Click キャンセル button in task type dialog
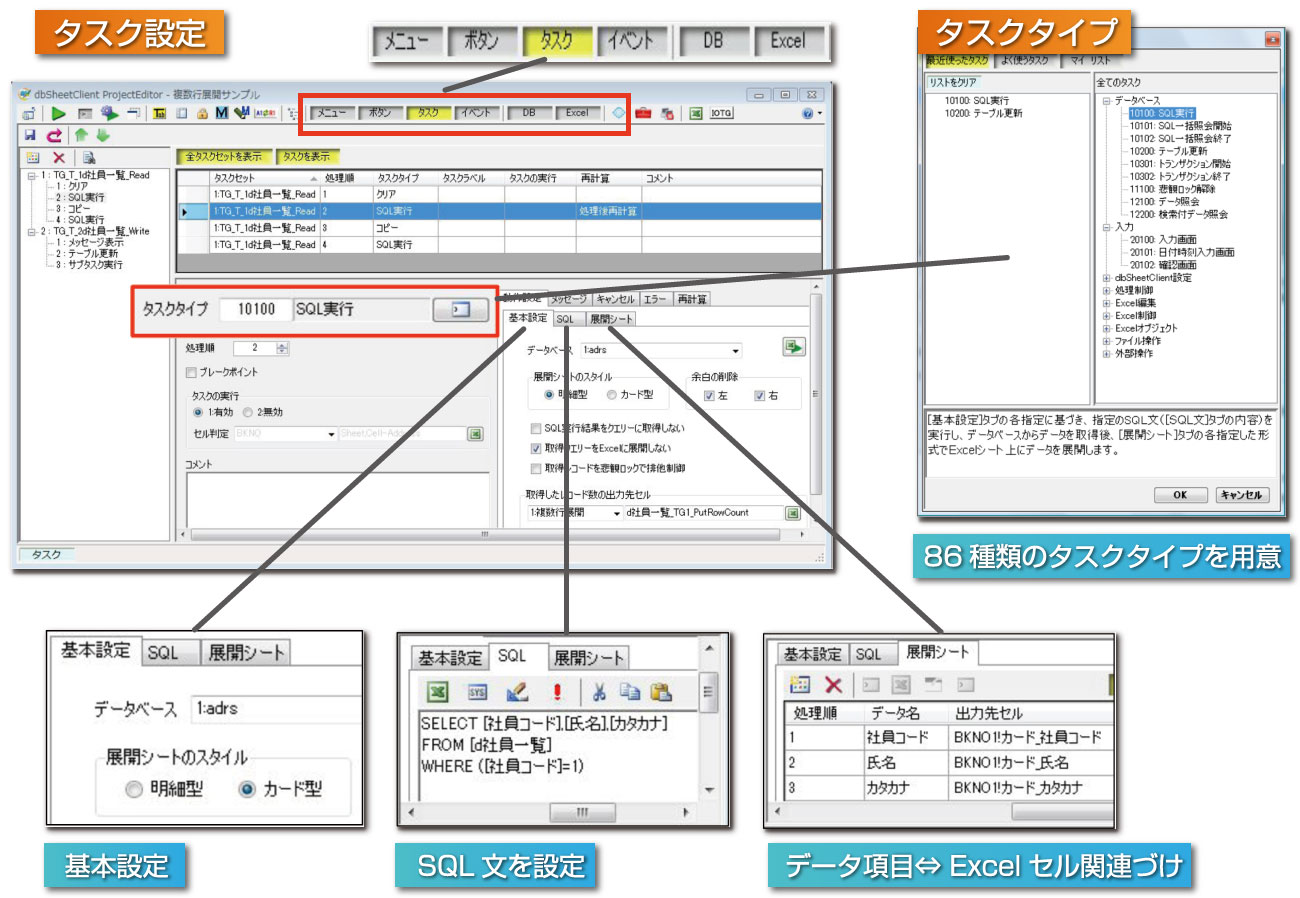Image resolution: width=1300 pixels, height=898 pixels. [1242, 495]
